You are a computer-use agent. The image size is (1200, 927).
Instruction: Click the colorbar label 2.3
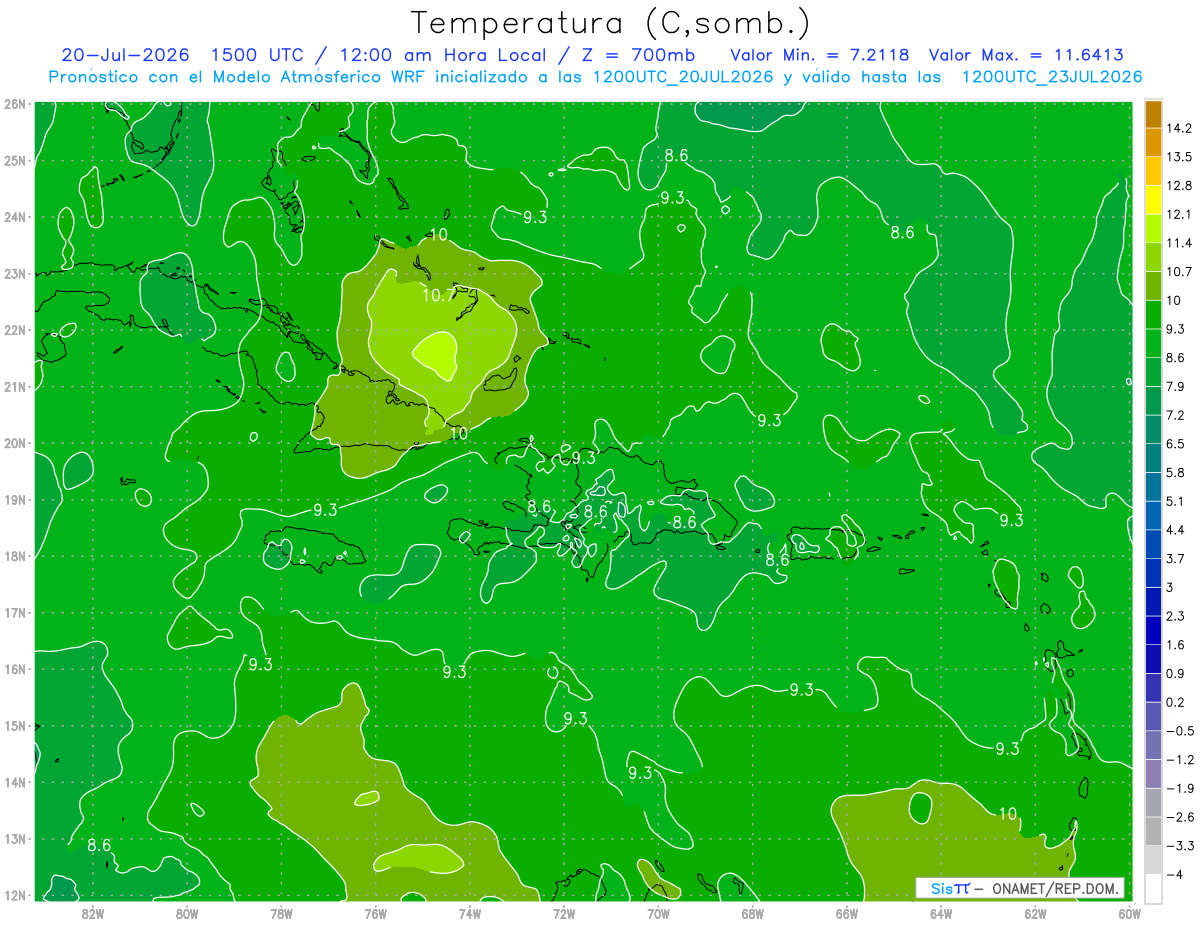point(1175,616)
